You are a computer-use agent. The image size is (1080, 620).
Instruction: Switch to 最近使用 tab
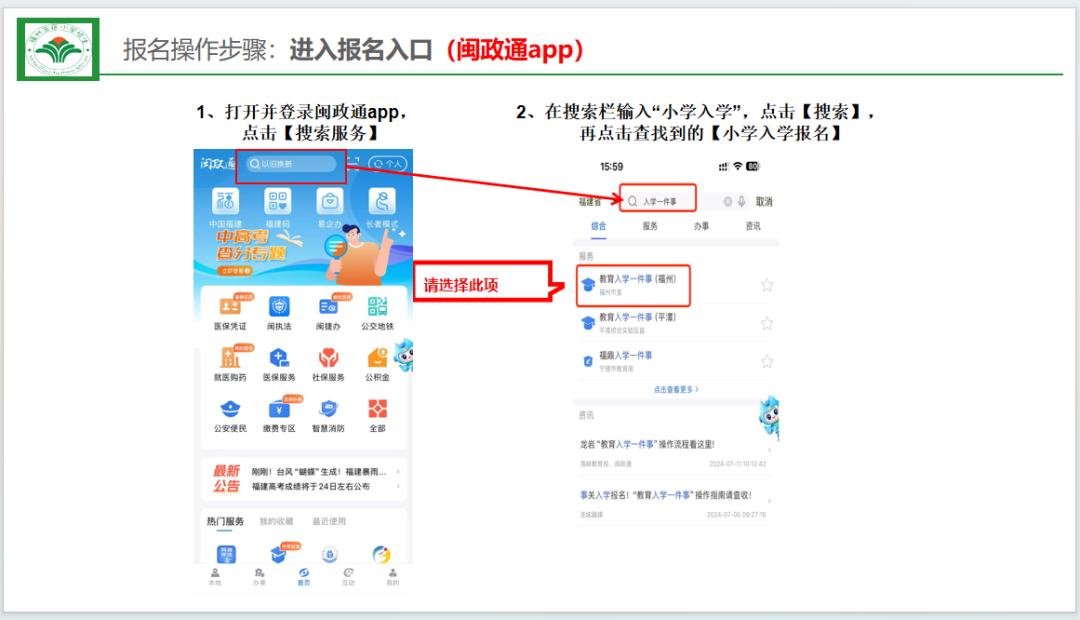[329, 521]
